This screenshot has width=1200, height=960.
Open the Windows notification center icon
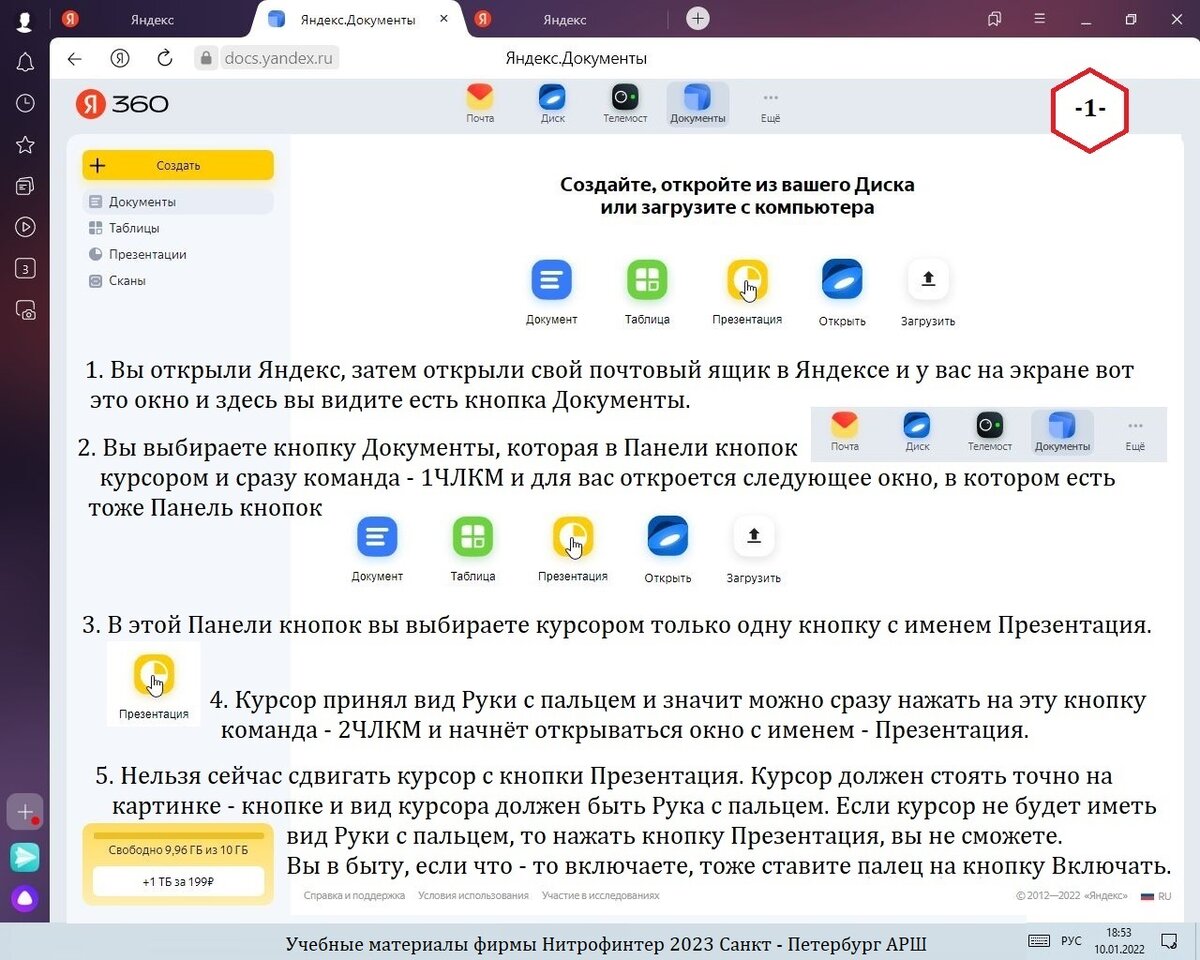tap(1168, 940)
